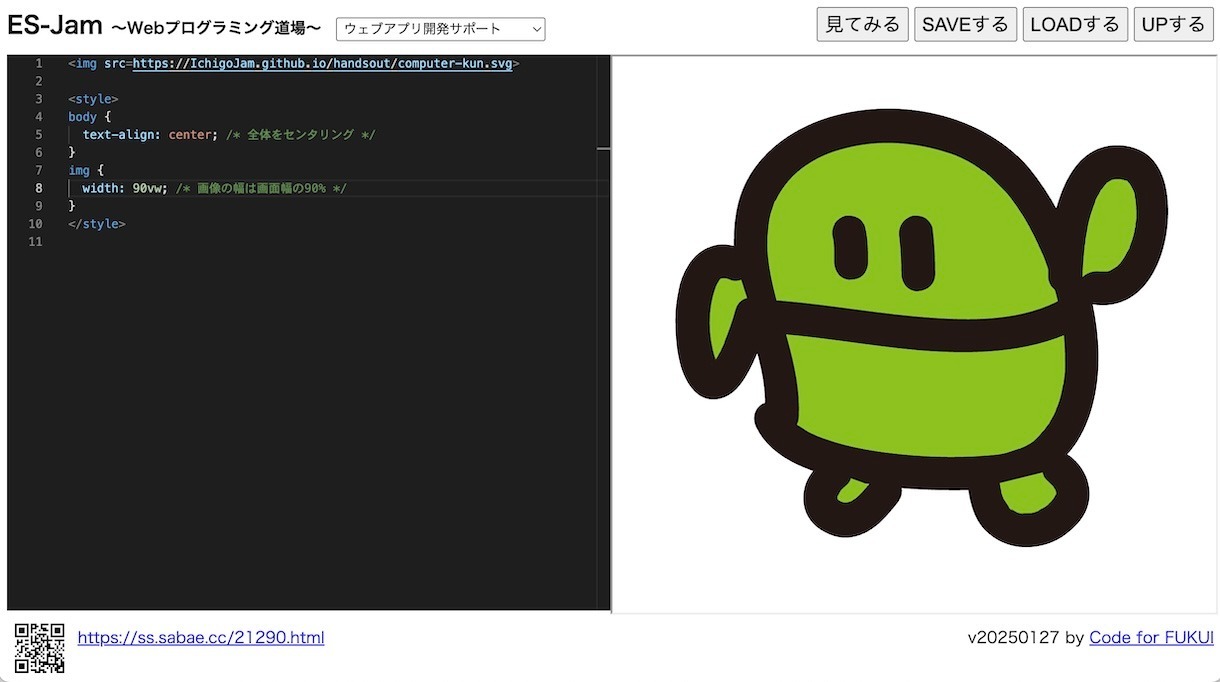This screenshot has height=682, width=1220.
Task: Click the 見てみる button
Action: tap(861, 24)
